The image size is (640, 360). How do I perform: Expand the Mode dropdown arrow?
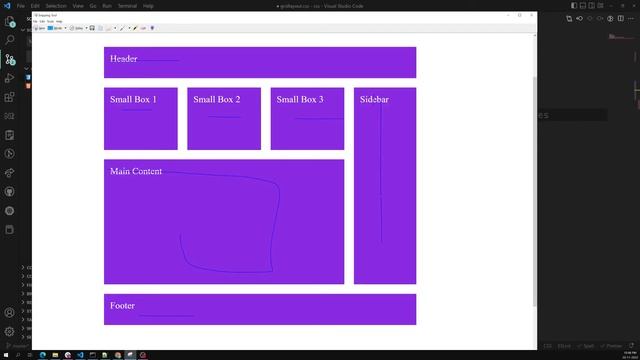(65, 28)
